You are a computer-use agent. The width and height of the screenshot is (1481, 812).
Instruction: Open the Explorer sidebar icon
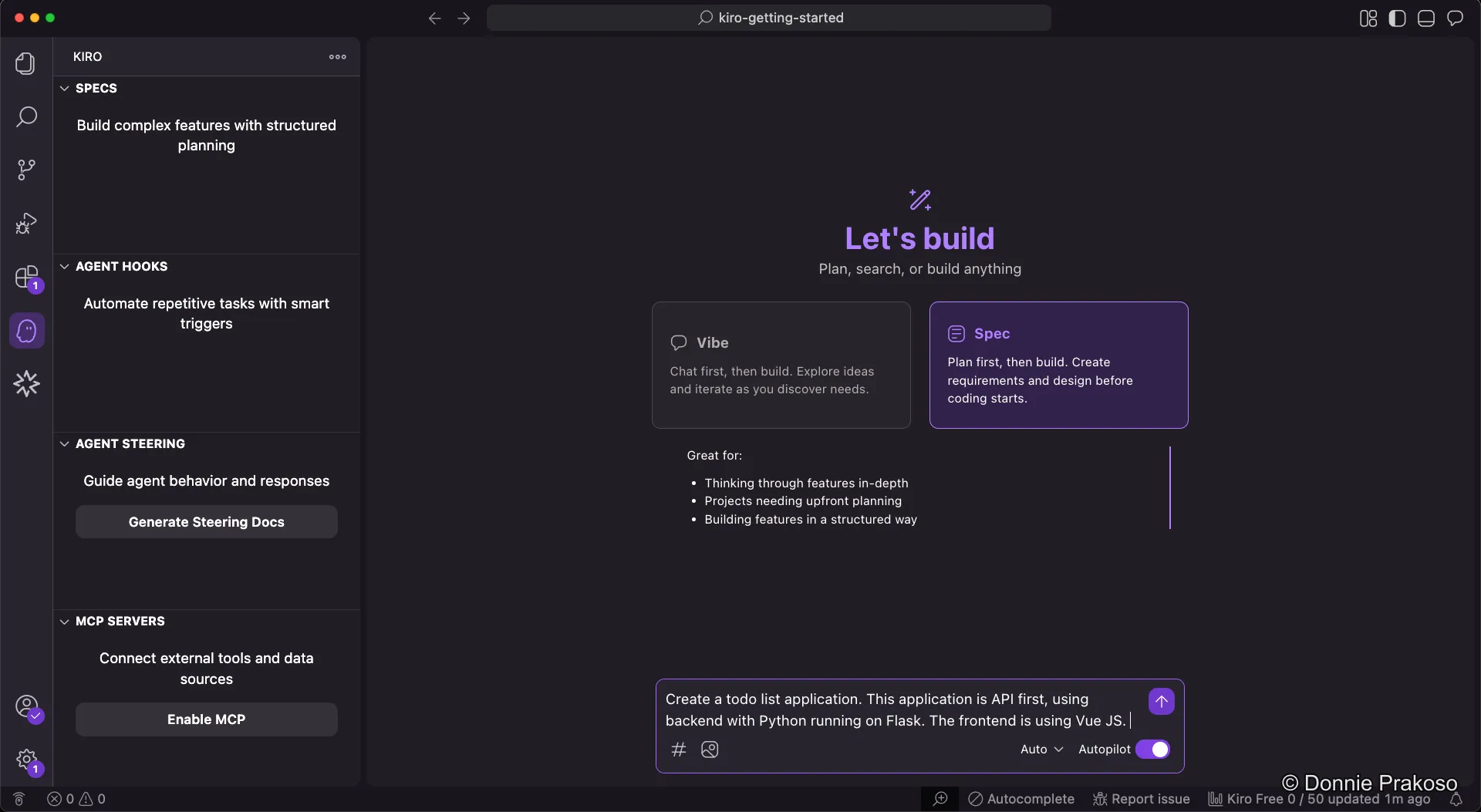(25, 63)
